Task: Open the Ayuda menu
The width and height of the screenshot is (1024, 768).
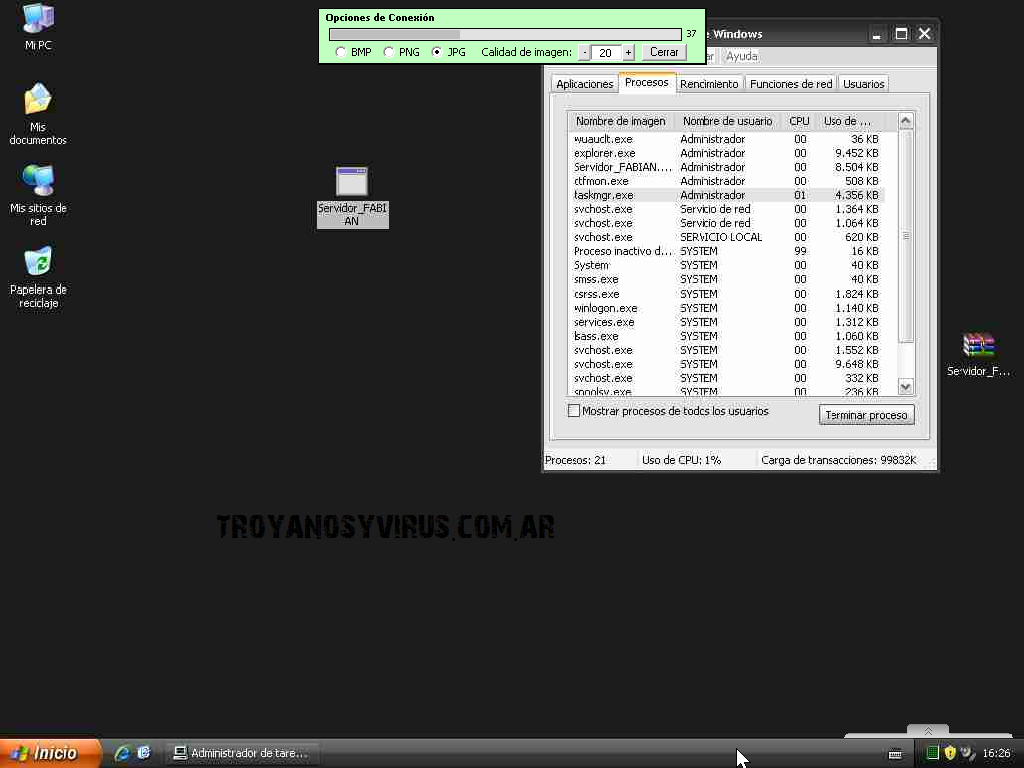Action: point(742,56)
